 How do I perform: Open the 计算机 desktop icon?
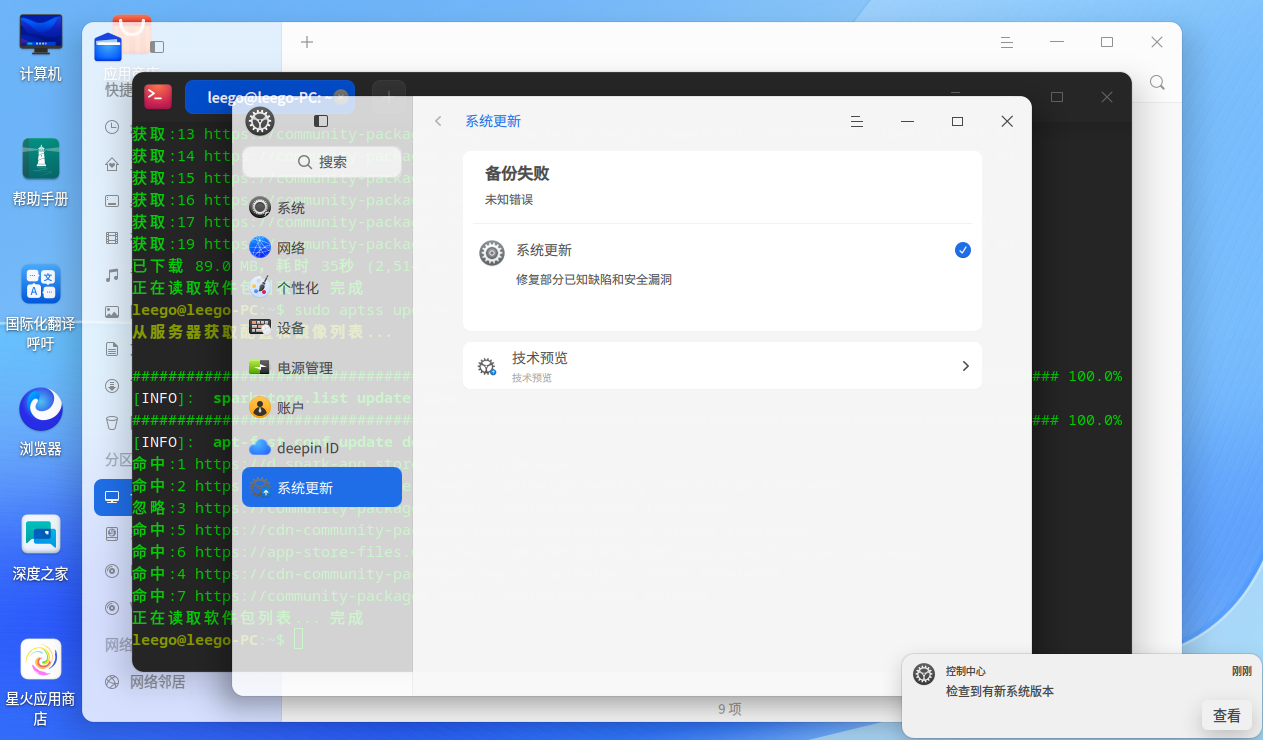click(41, 48)
